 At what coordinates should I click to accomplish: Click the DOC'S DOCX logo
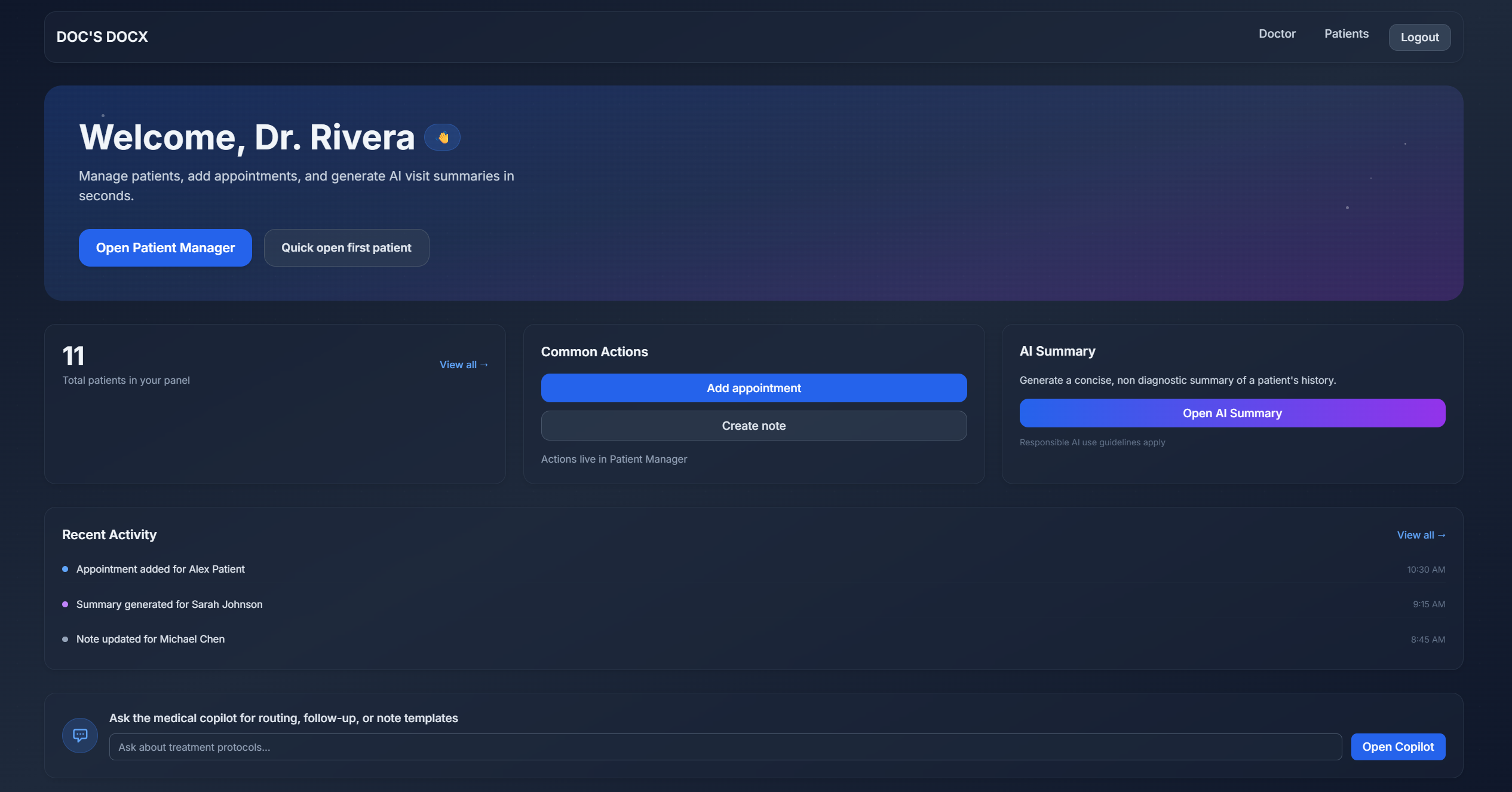click(102, 37)
